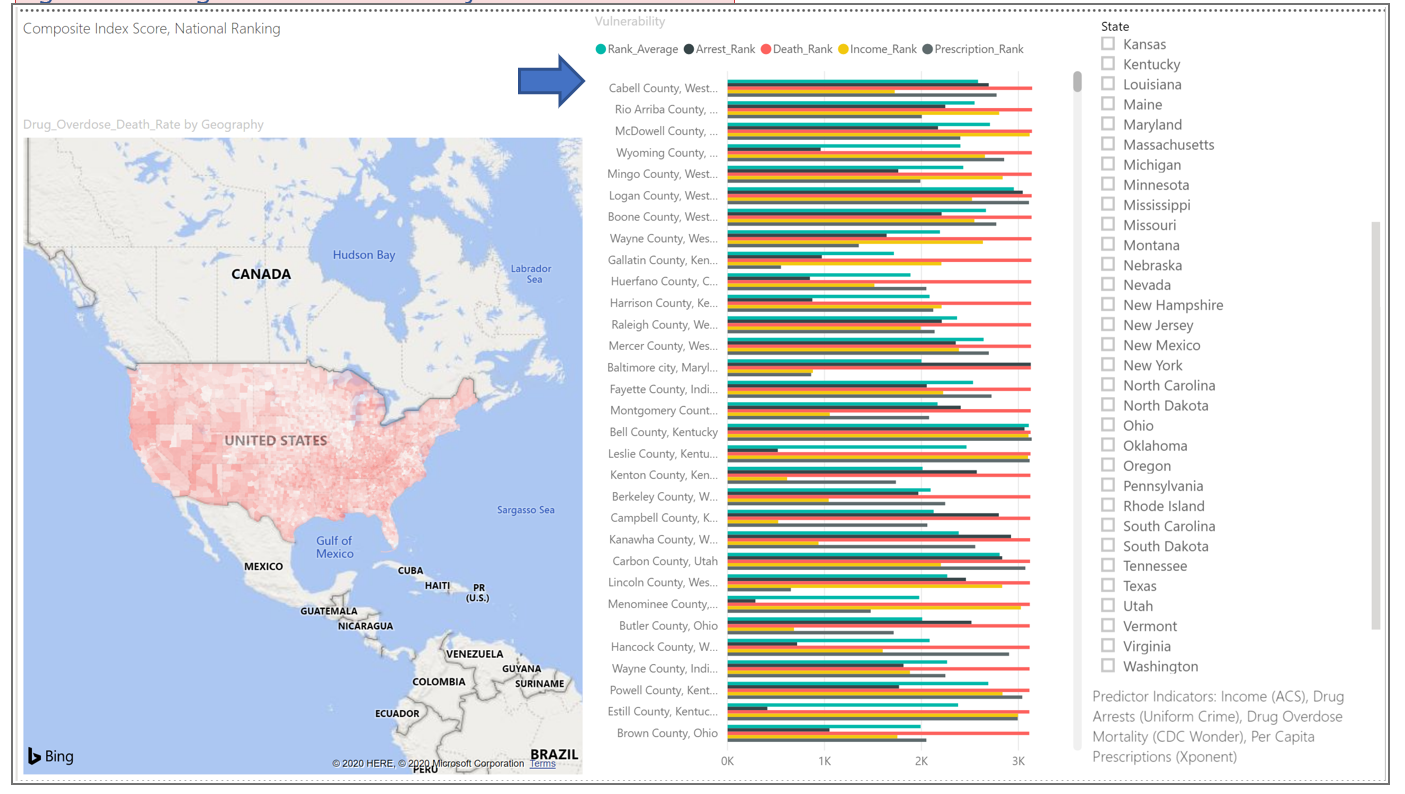1405x794 pixels.
Task: Tick the Utah state filter
Action: (1108, 605)
